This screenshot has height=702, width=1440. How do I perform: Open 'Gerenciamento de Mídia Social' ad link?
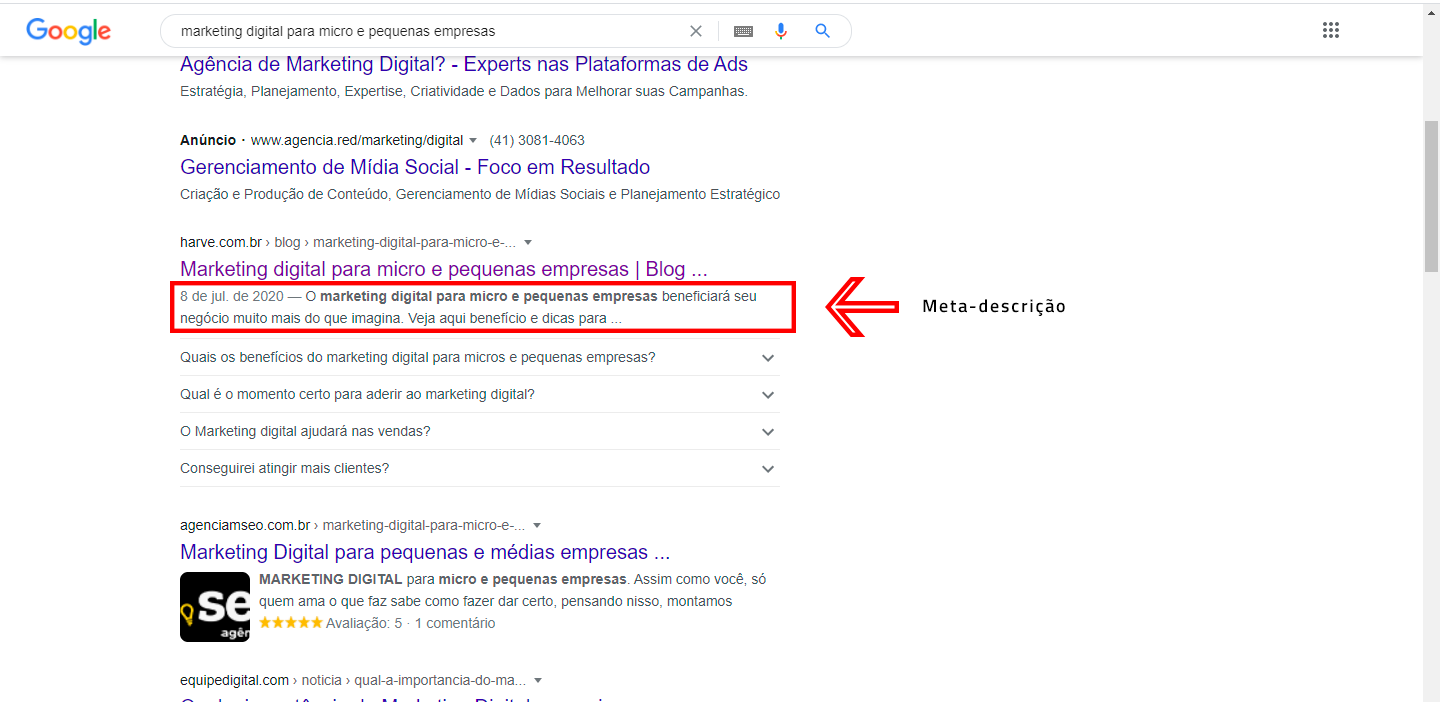(414, 167)
